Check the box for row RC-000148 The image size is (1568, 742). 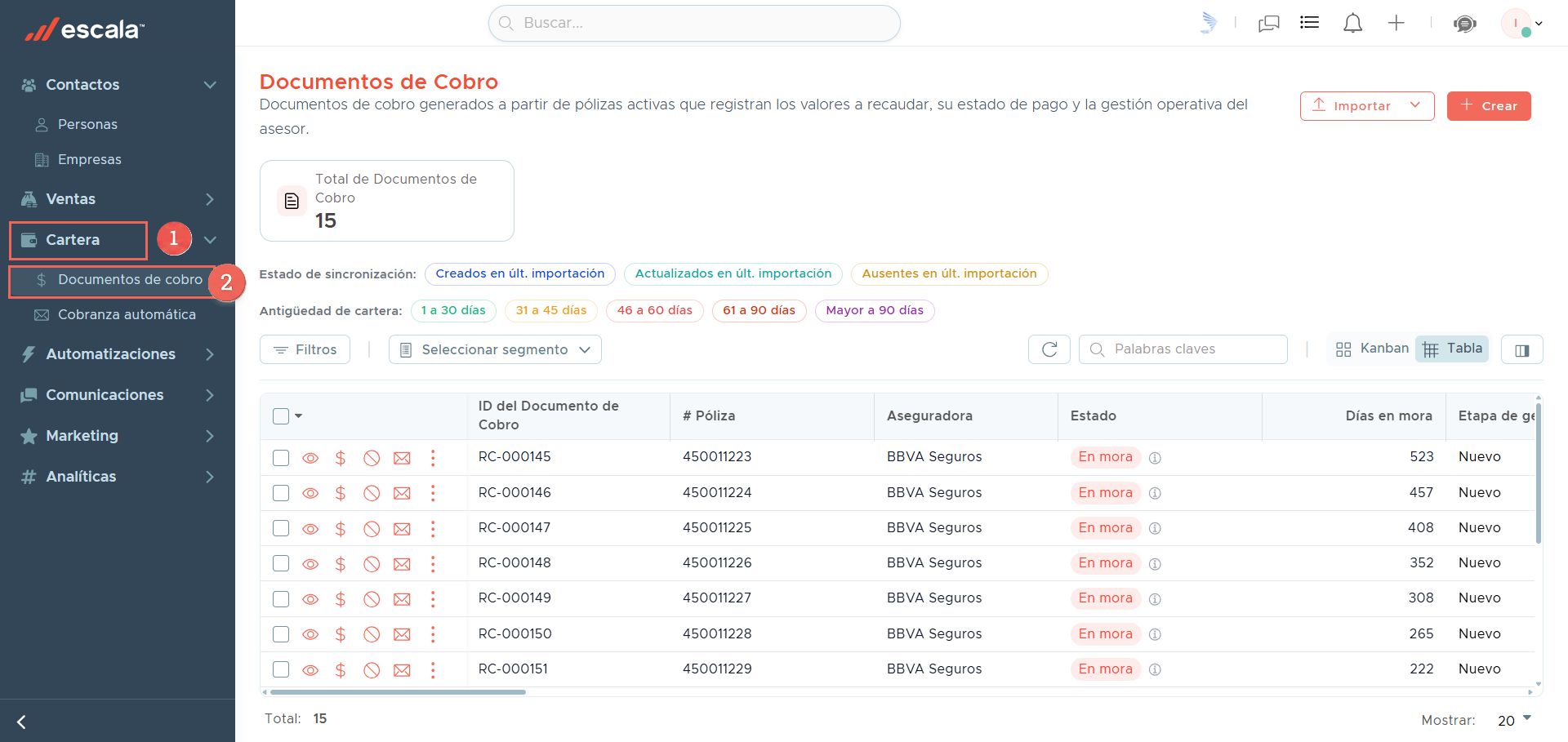pyautogui.click(x=281, y=563)
